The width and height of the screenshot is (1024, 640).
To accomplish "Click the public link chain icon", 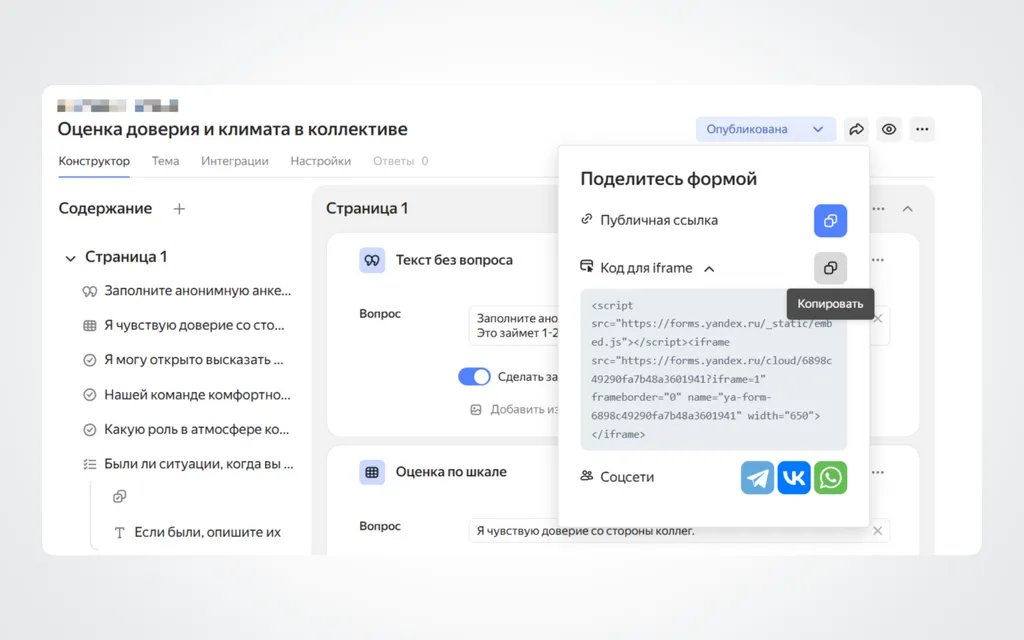I will (586, 219).
